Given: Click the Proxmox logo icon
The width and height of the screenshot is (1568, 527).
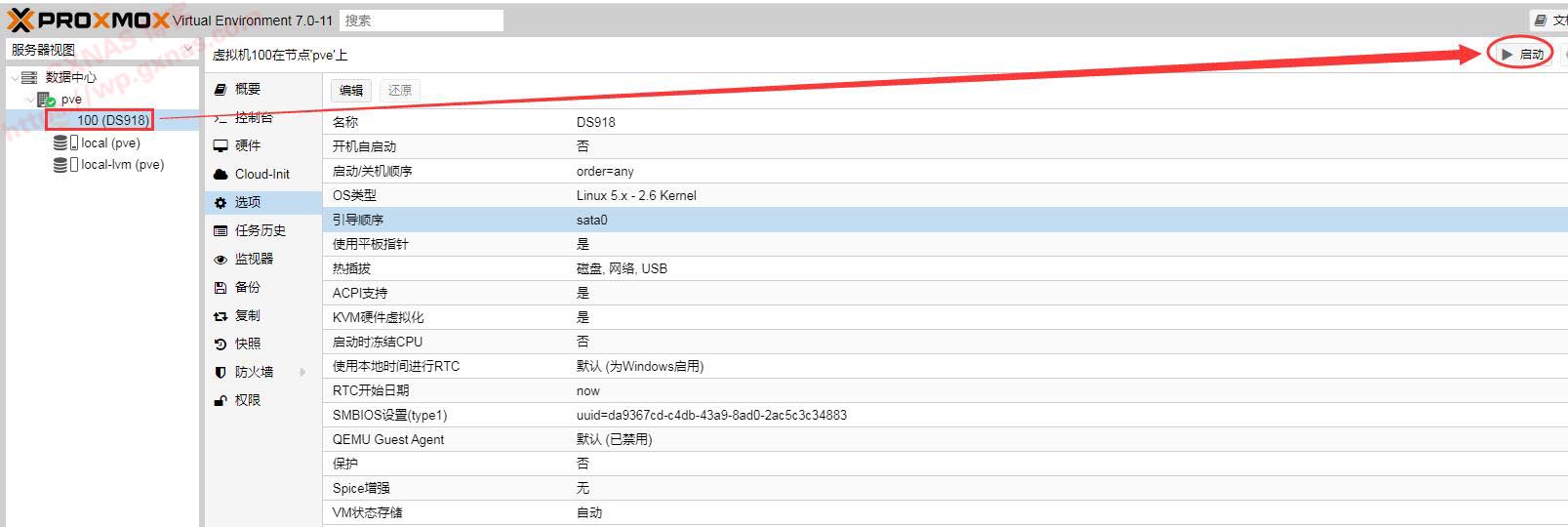Looking at the screenshot, I should click(20, 20).
